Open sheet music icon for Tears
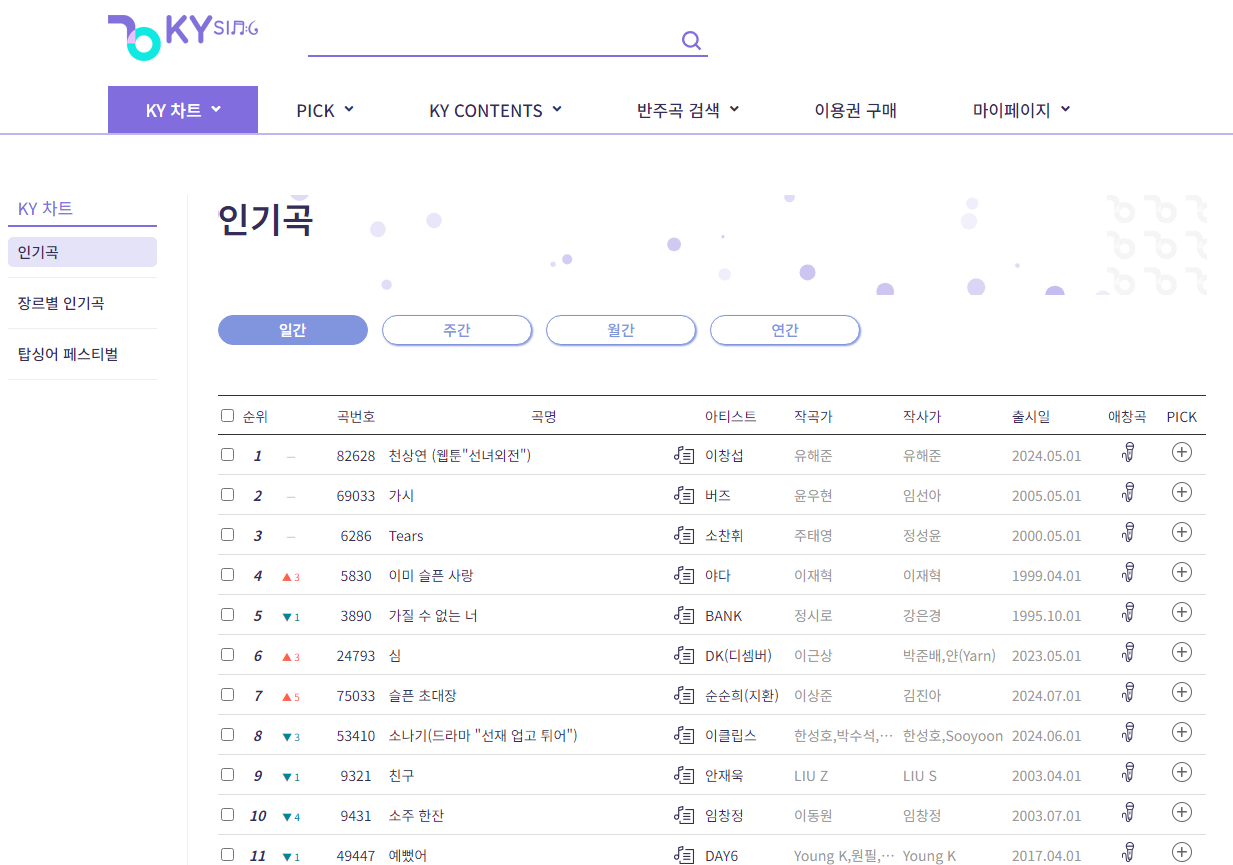The height and width of the screenshot is (865, 1233). tap(684, 535)
